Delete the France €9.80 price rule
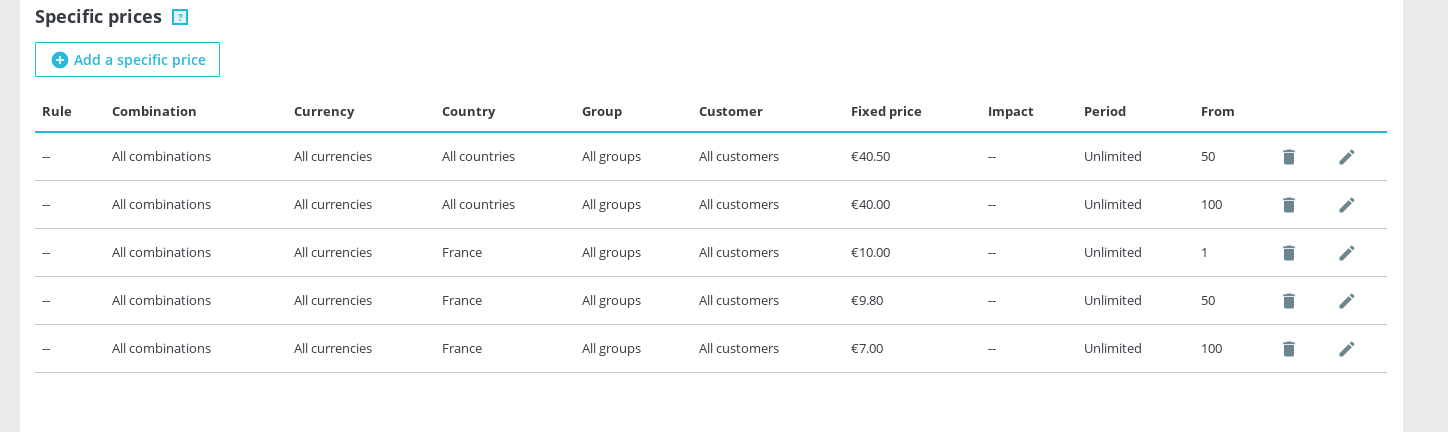Viewport: 1448px width, 432px height. (1289, 301)
